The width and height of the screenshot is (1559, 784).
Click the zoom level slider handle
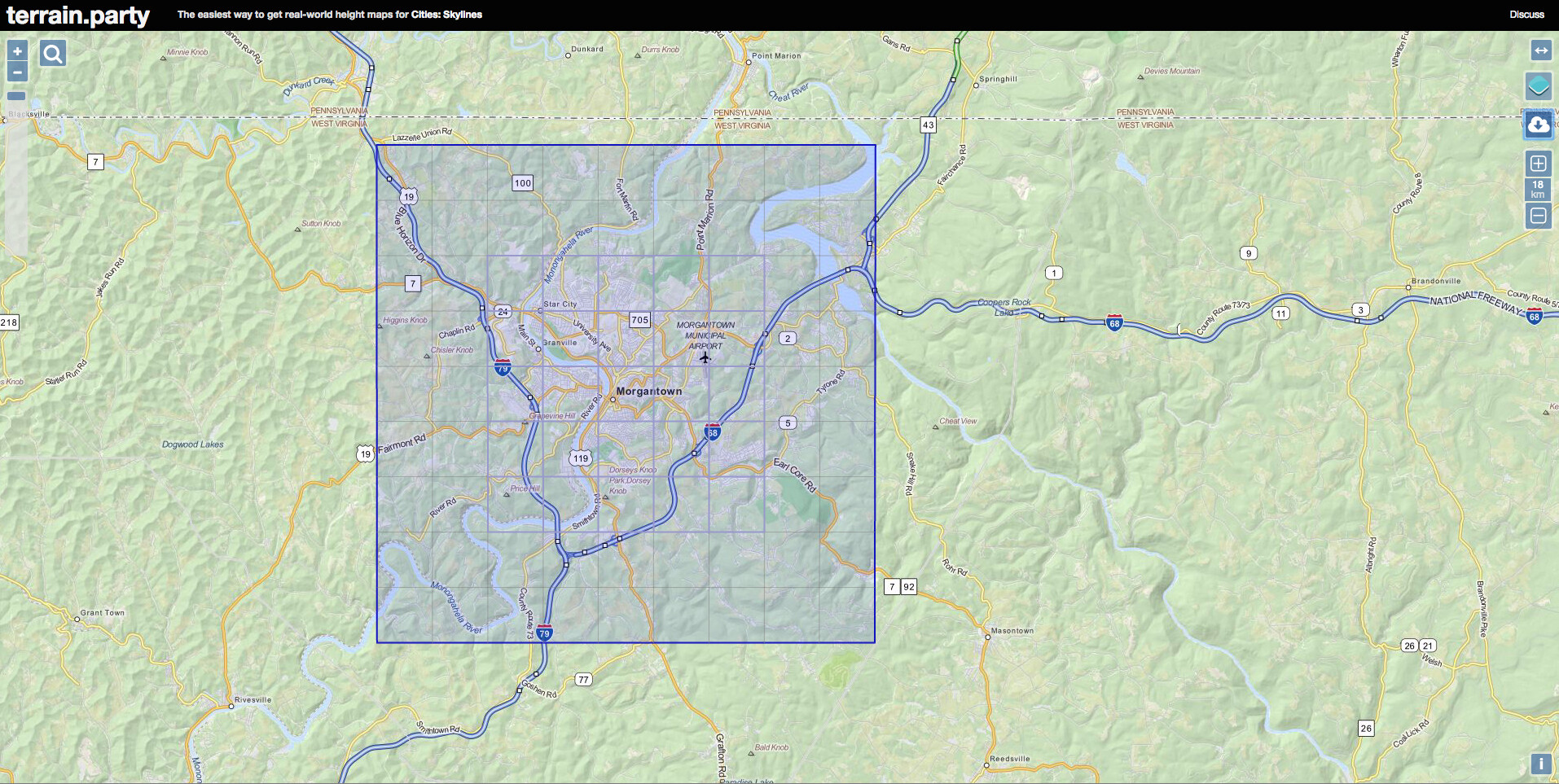(x=16, y=96)
